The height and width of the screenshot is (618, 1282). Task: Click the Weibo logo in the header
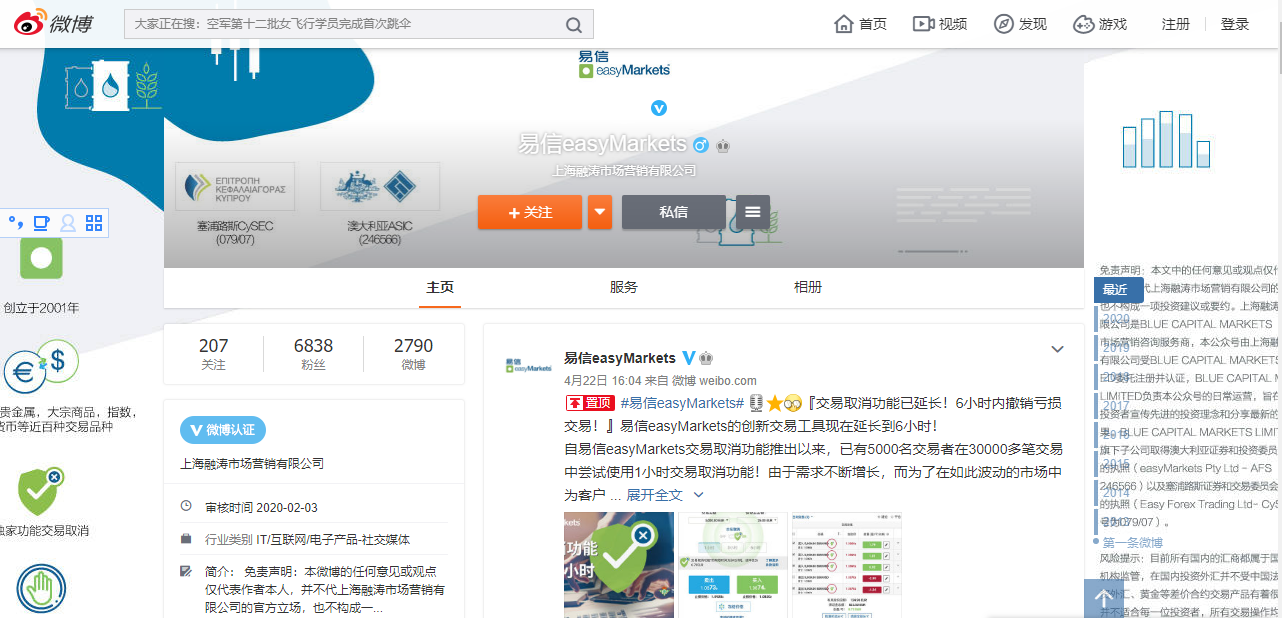(52, 23)
